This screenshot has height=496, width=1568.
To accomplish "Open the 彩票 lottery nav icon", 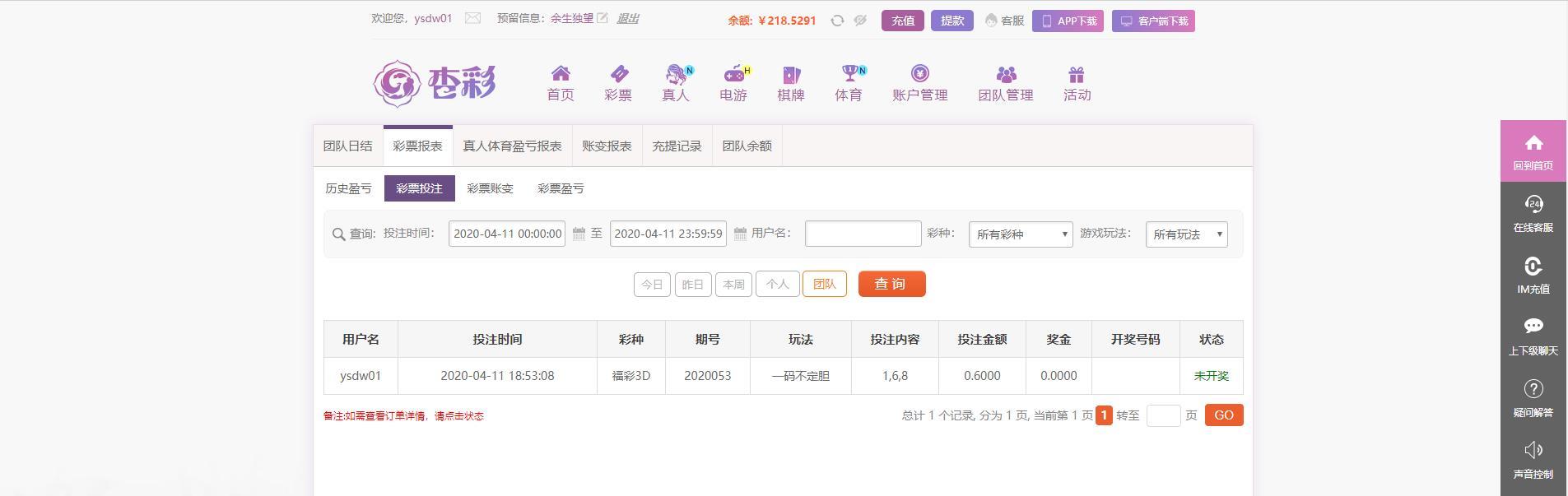I will tap(618, 84).
